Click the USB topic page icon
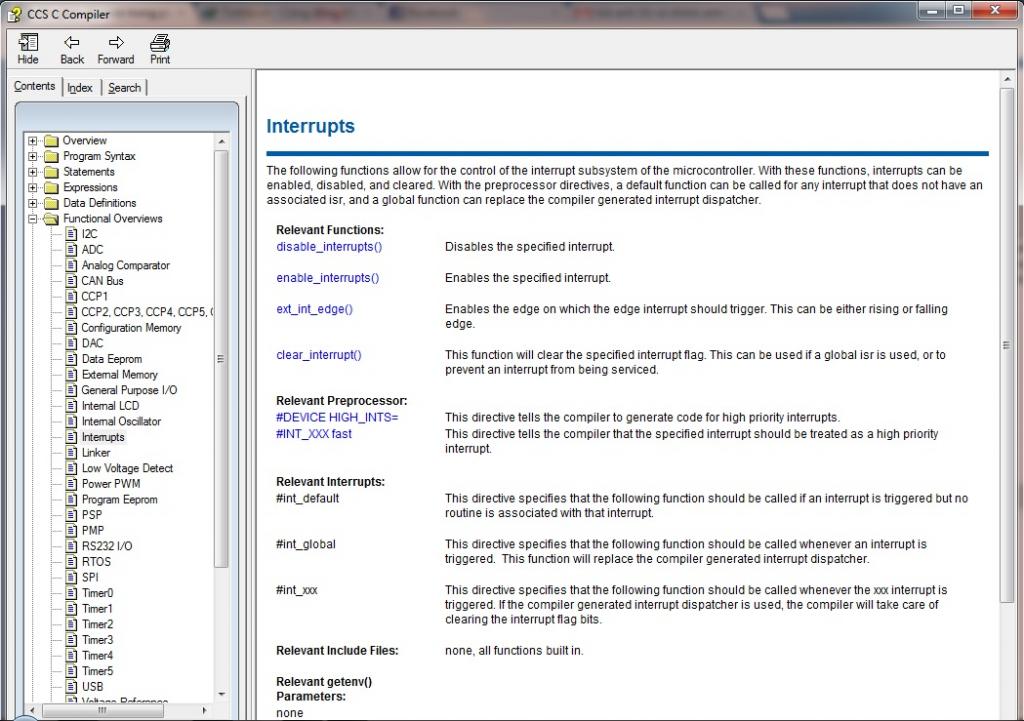The height and width of the screenshot is (721, 1024). click(72, 686)
